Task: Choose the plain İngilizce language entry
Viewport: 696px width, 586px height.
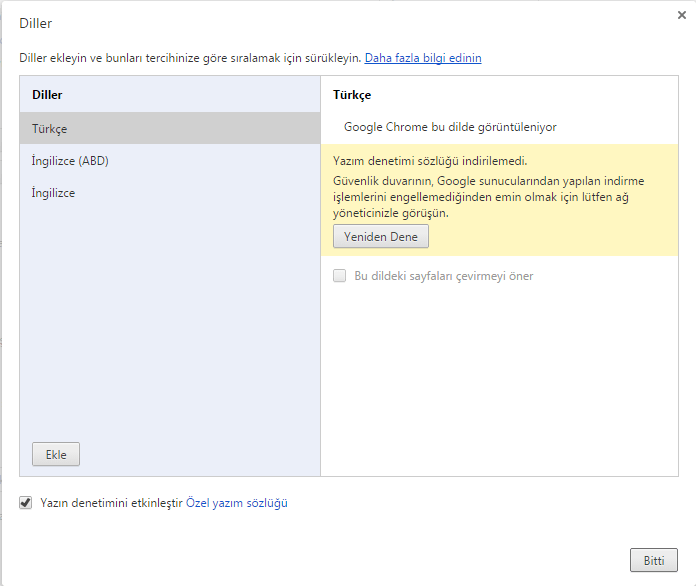Action: (x=54, y=193)
